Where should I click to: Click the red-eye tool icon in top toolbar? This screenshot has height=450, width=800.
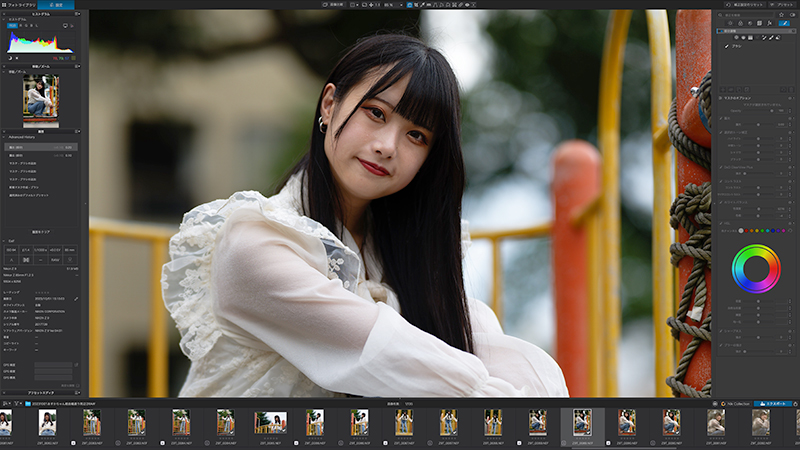click(x=466, y=5)
